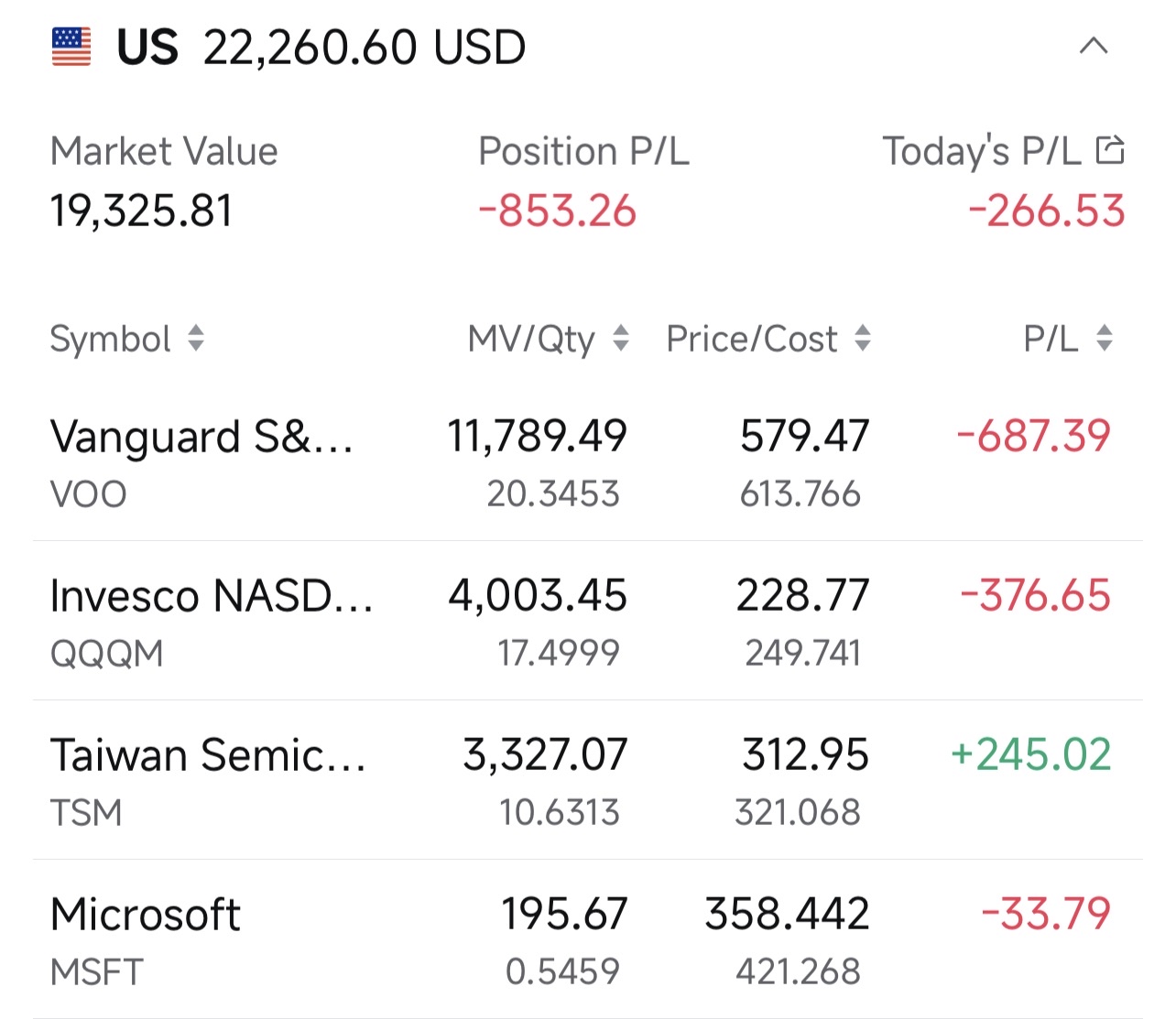1176x1019 pixels.
Task: Open the Invesco NASDAQ QQQM position
Action: point(587,621)
